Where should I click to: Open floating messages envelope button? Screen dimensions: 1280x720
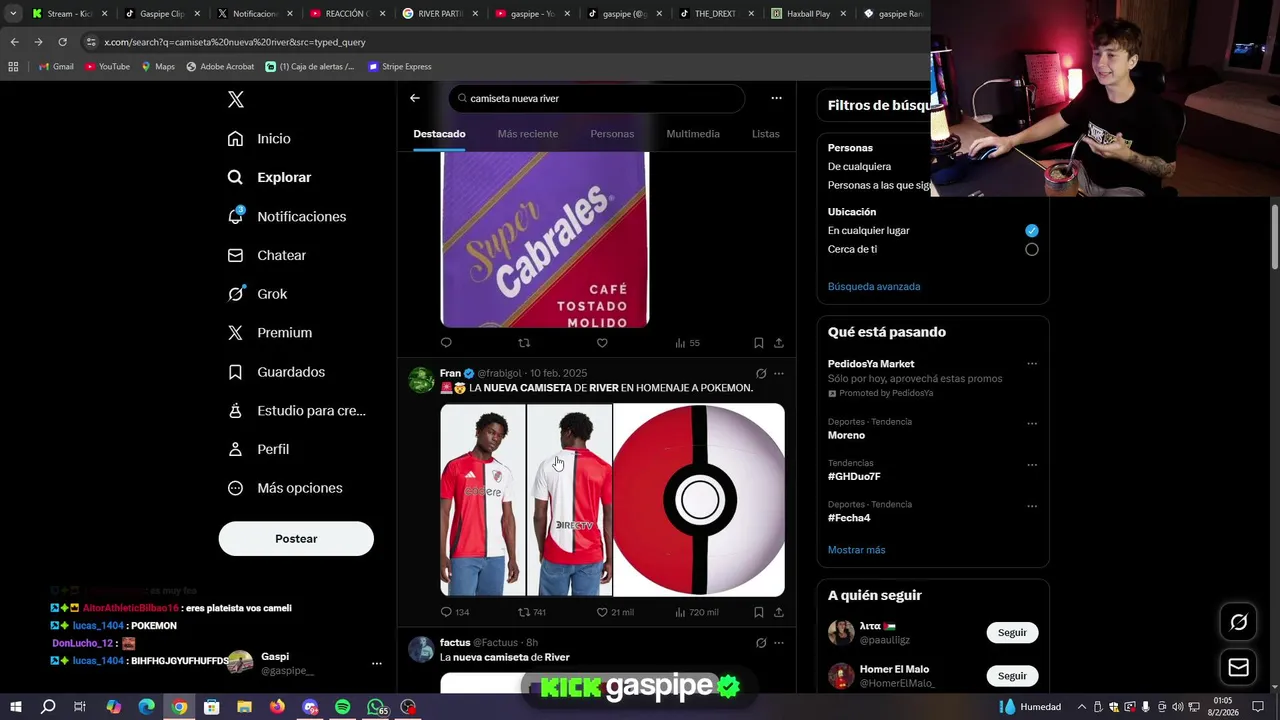point(1238,667)
